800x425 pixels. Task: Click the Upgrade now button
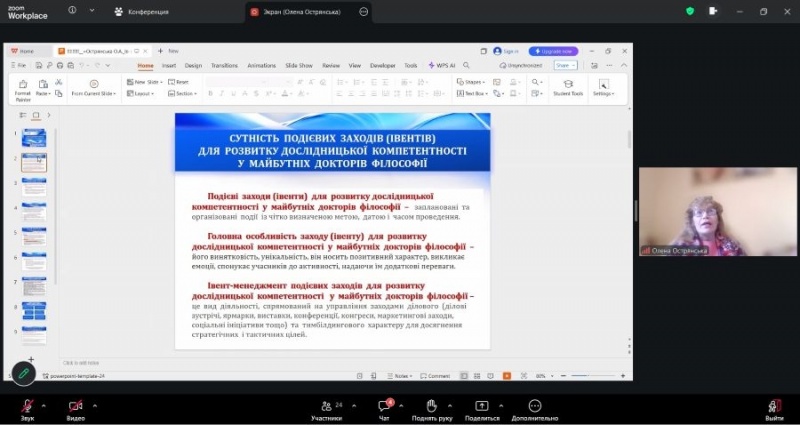pos(554,51)
